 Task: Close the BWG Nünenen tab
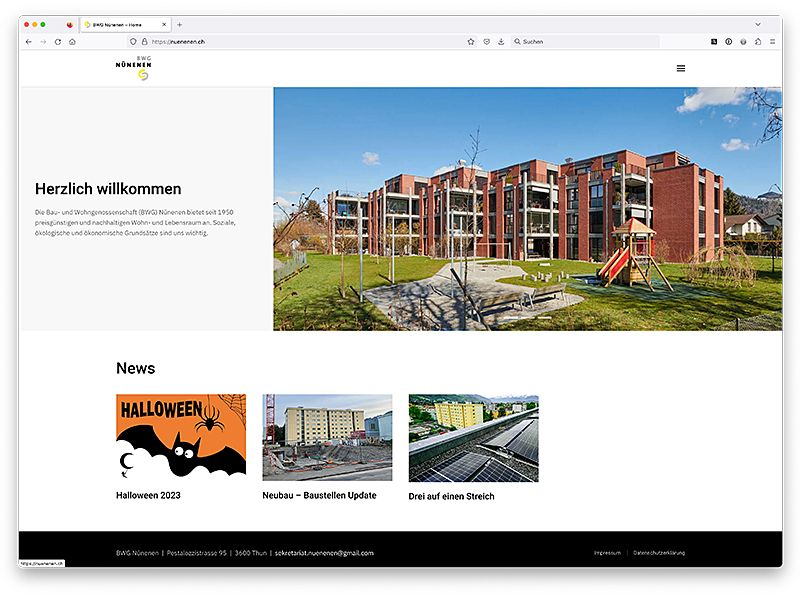[165, 24]
